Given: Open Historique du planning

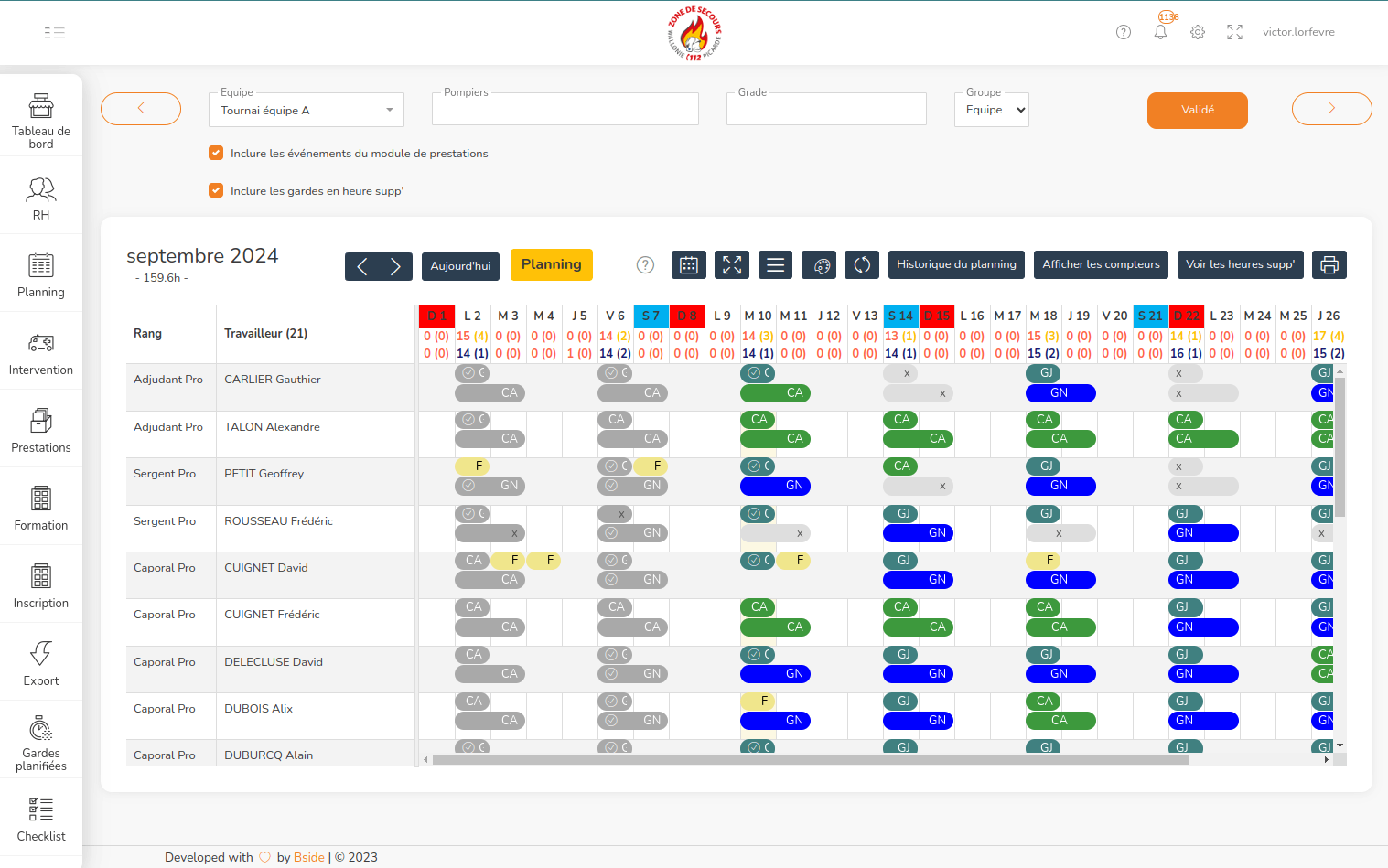Looking at the screenshot, I should [956, 264].
